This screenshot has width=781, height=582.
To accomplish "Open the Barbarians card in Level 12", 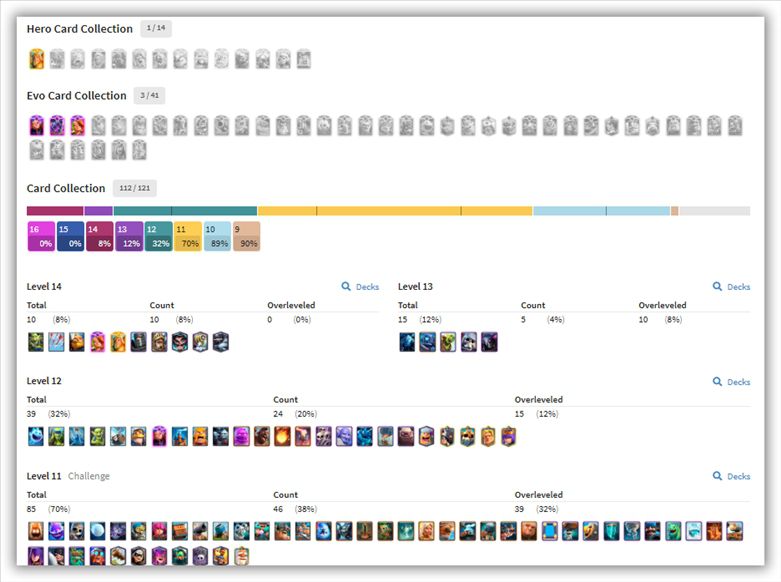I will pyautogui.click(x=200, y=436).
